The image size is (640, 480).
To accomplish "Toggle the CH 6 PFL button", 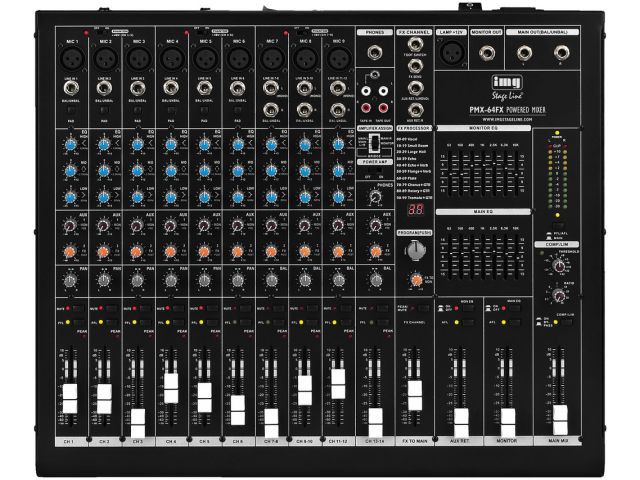I will tap(246, 322).
